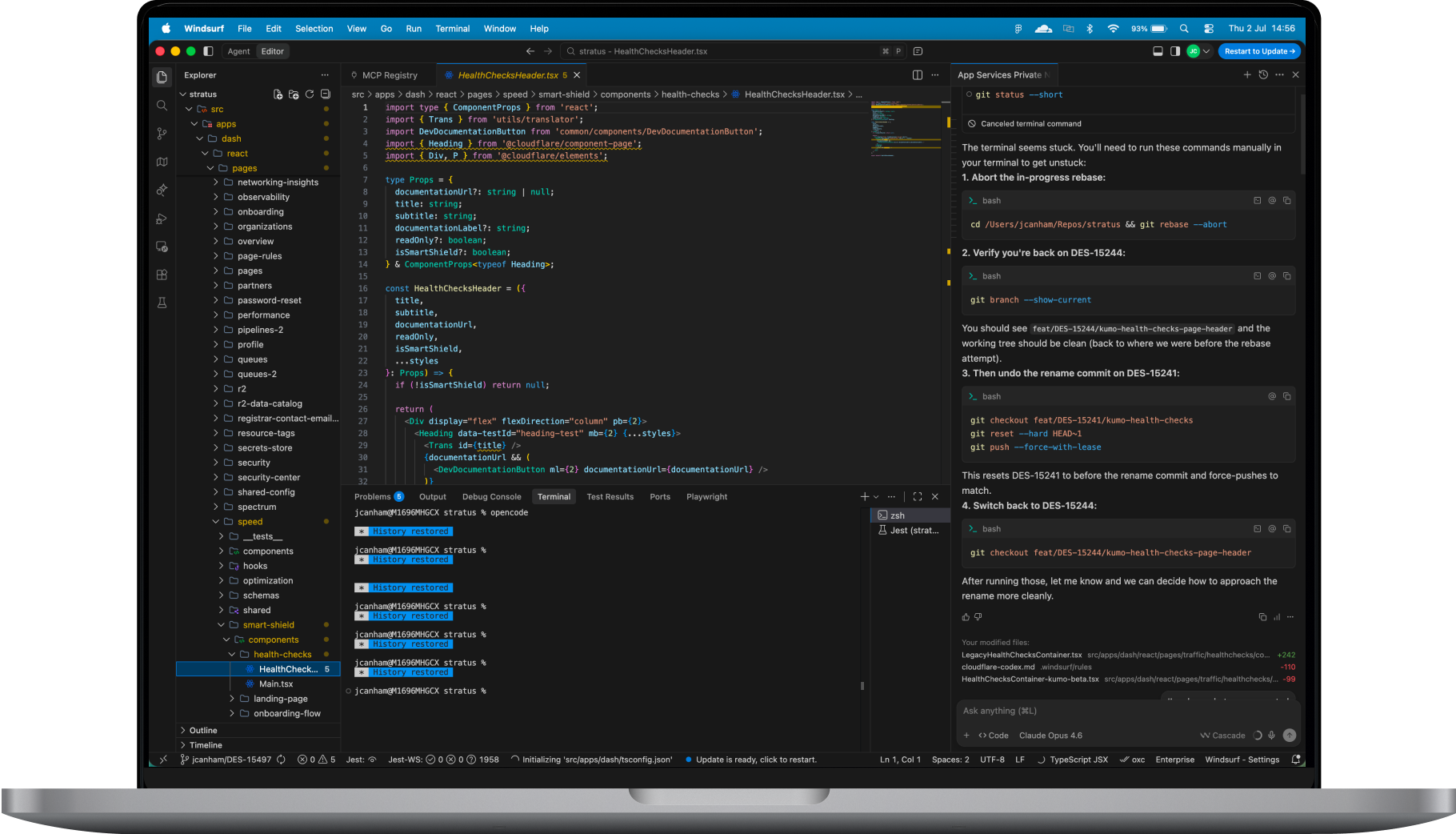This screenshot has height=834, width=1456.
Task: Close the HealthChecksHeader.tsx tab
Action: coord(576,75)
